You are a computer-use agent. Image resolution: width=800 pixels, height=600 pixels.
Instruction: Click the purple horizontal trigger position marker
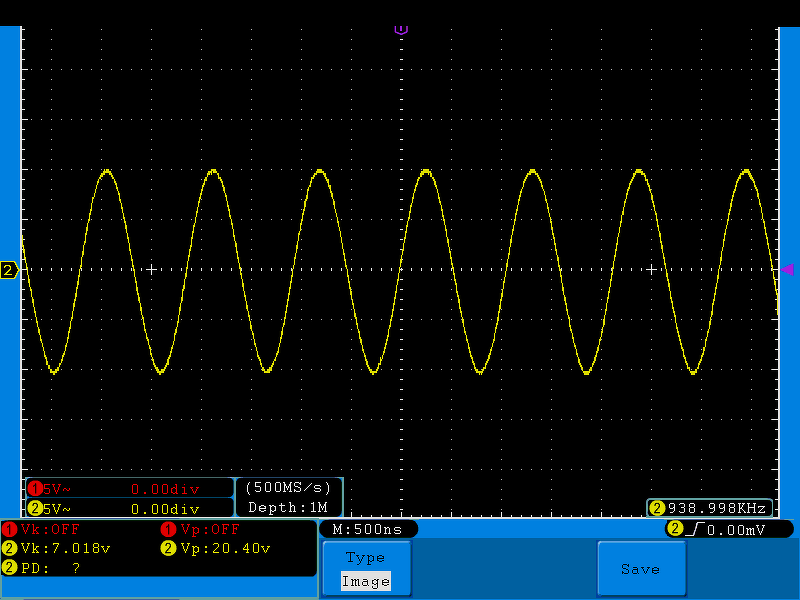401,30
